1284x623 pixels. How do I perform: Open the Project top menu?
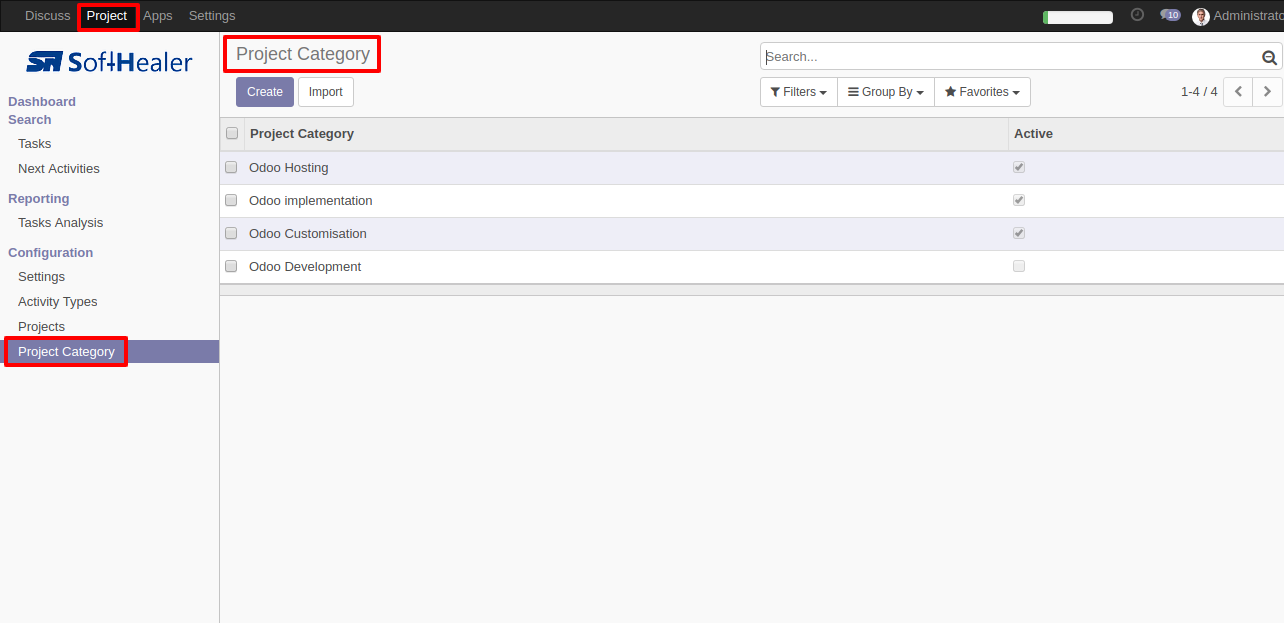tap(107, 16)
